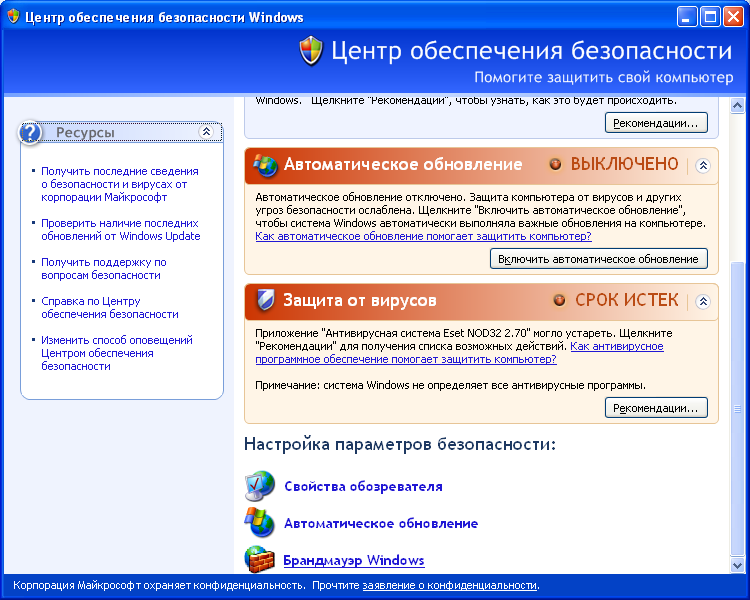Click the Ресурсы help question-mark icon
750x600 pixels.
[x=30, y=133]
